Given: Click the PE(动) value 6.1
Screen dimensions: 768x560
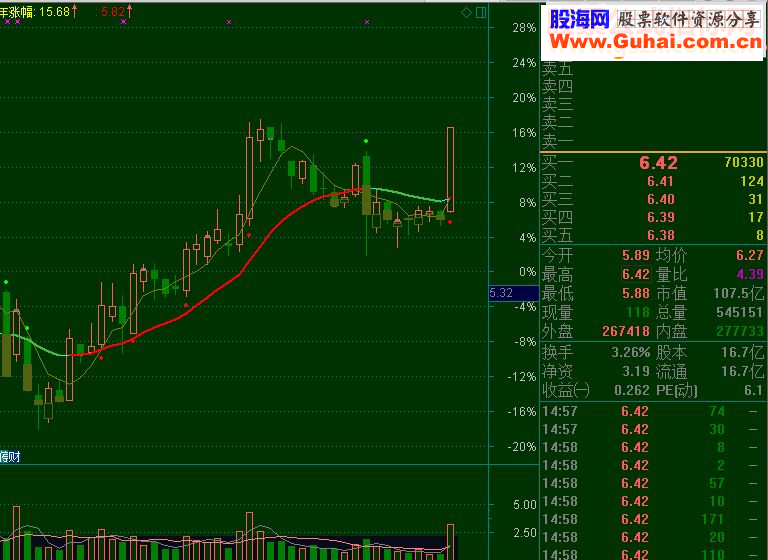Looking at the screenshot, I should point(754,390).
